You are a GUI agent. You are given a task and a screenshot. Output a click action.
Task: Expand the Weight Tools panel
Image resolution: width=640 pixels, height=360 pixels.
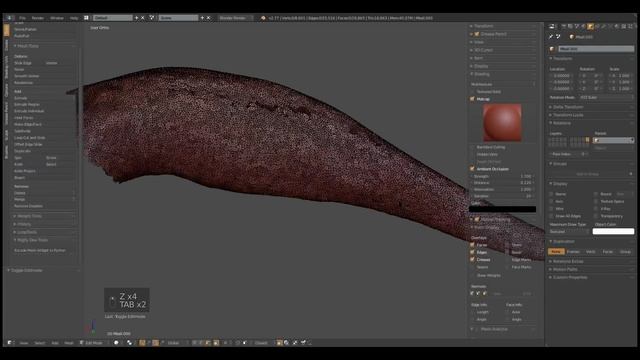pyautogui.click(x=29, y=216)
